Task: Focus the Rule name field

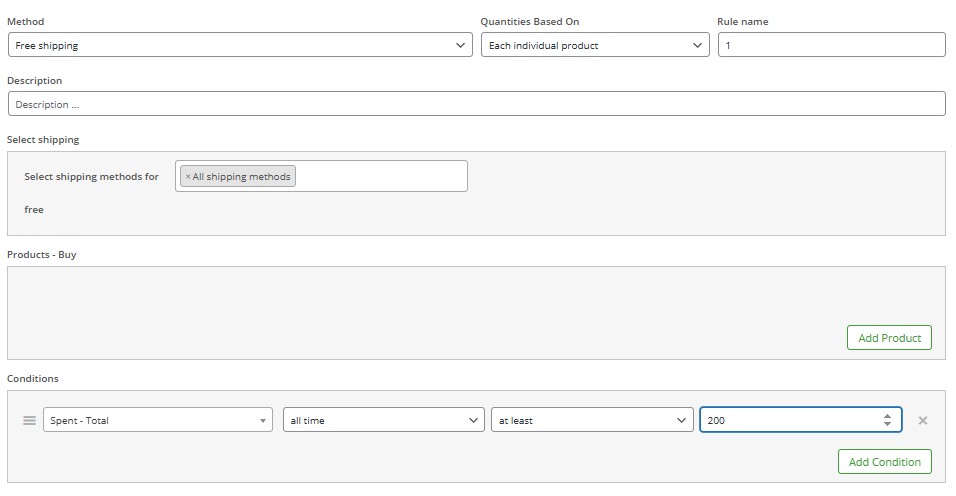Action: pos(832,45)
